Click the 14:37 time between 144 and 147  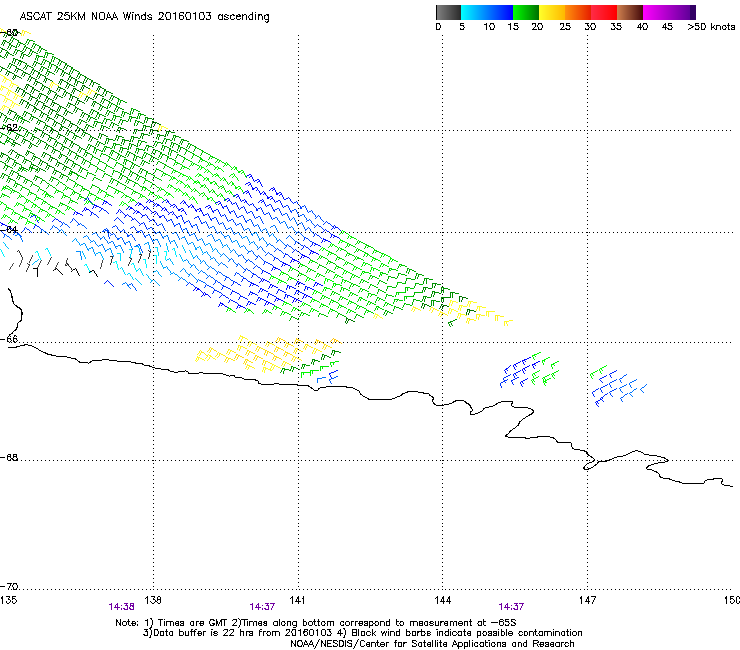tap(511, 607)
